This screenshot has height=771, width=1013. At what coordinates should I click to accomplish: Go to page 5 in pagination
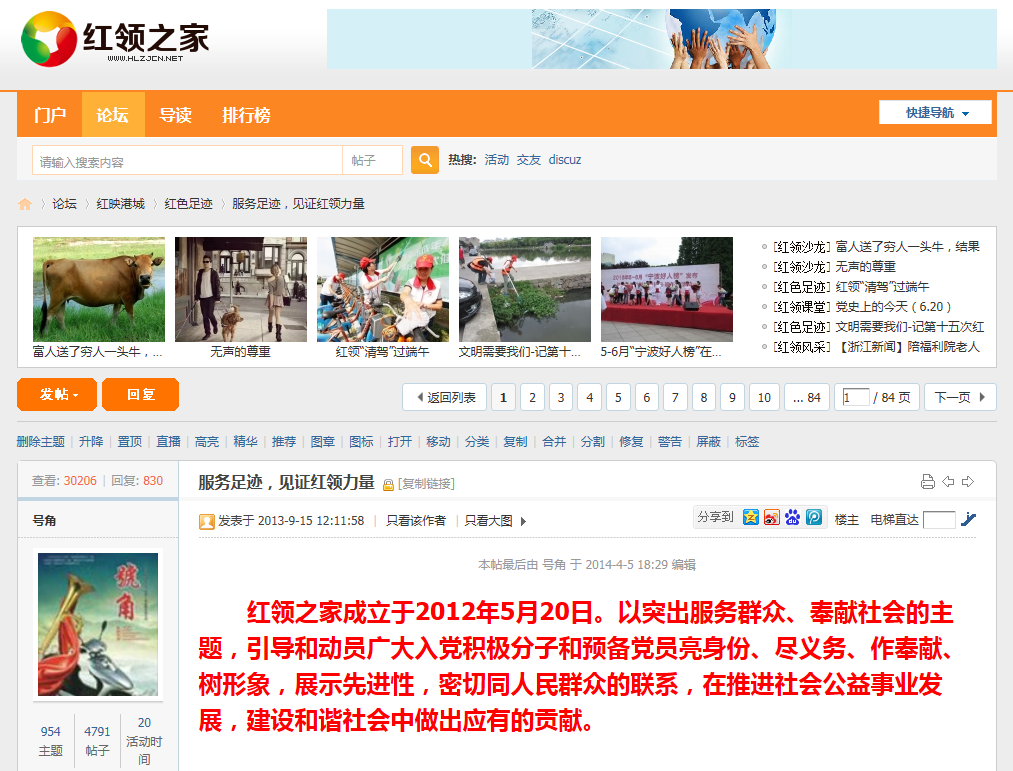tap(618, 398)
